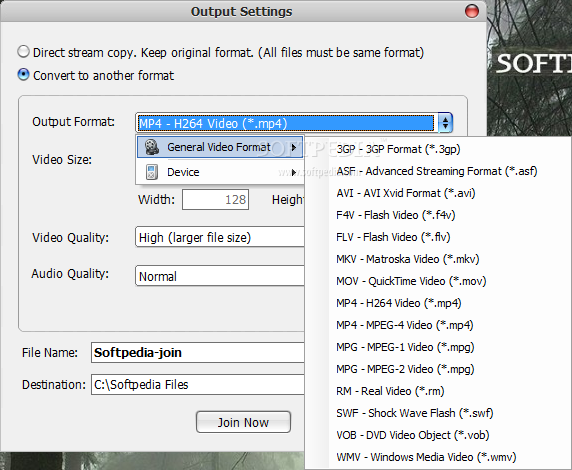Close the Output Settings window
This screenshot has width=572, height=470.
(472, 11)
